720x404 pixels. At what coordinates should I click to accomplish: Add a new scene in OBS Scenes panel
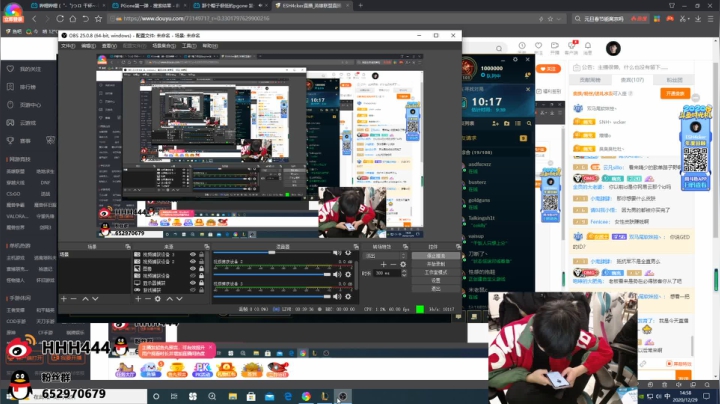tap(63, 299)
